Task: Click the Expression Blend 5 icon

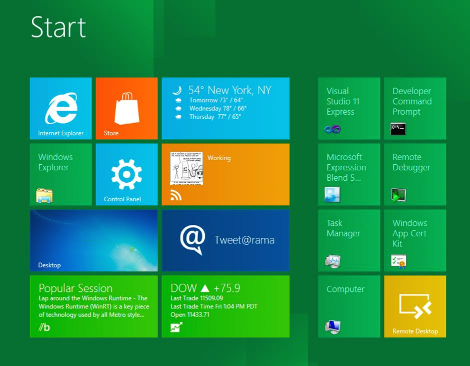Action: tap(332, 195)
